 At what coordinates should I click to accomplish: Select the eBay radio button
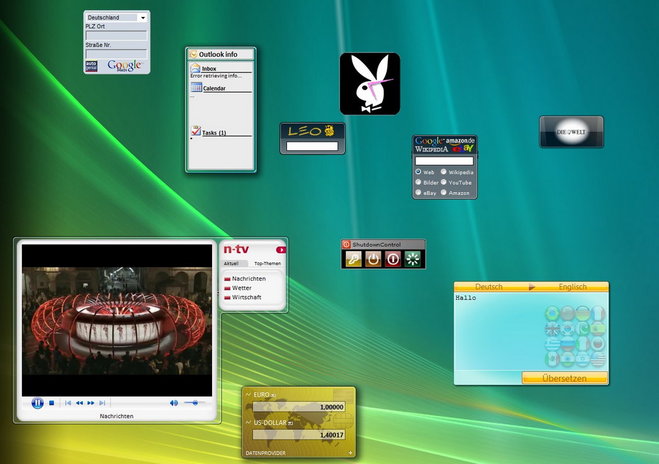click(418, 192)
